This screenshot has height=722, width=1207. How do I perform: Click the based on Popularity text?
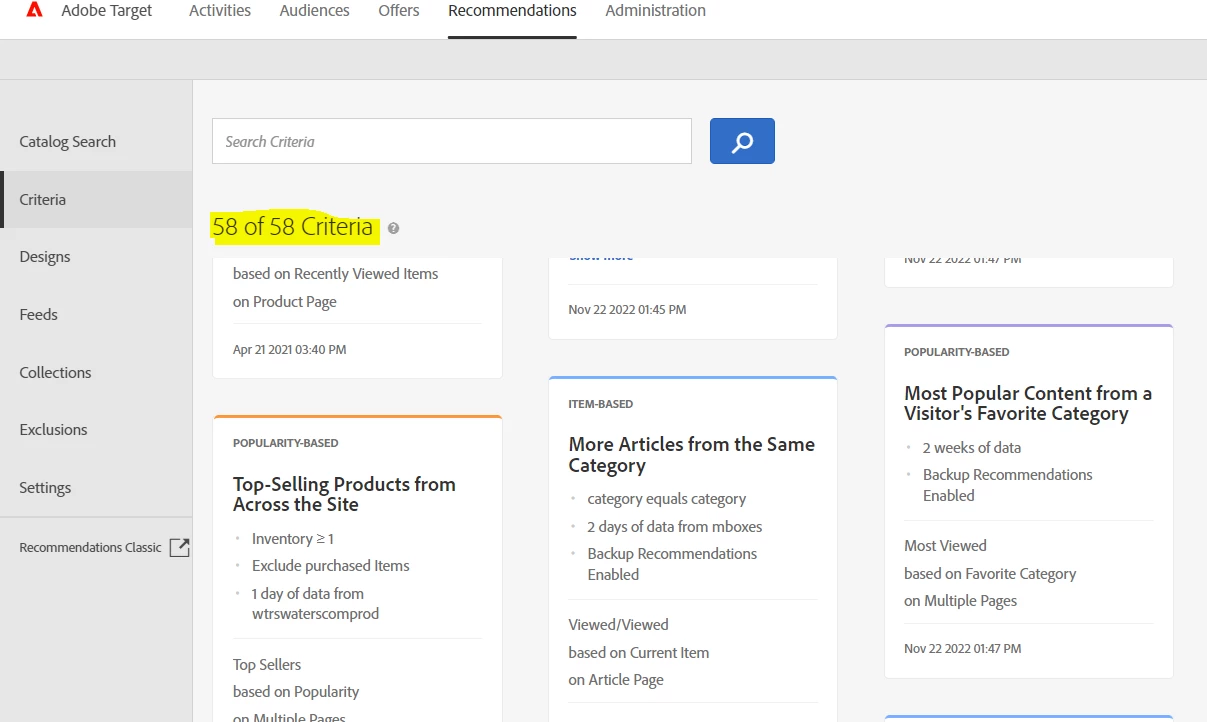point(296,692)
